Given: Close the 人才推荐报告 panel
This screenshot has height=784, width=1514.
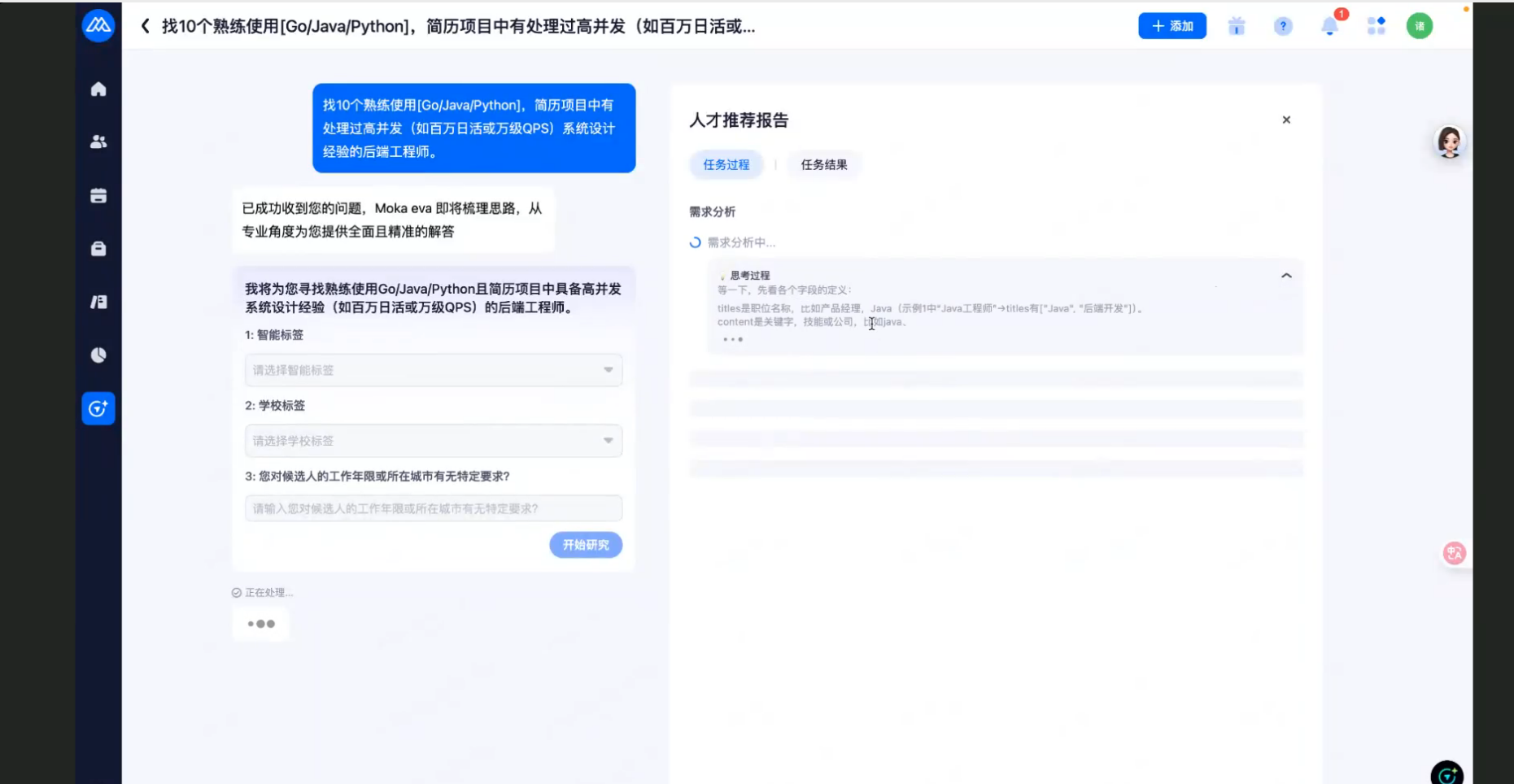Looking at the screenshot, I should click(1286, 120).
